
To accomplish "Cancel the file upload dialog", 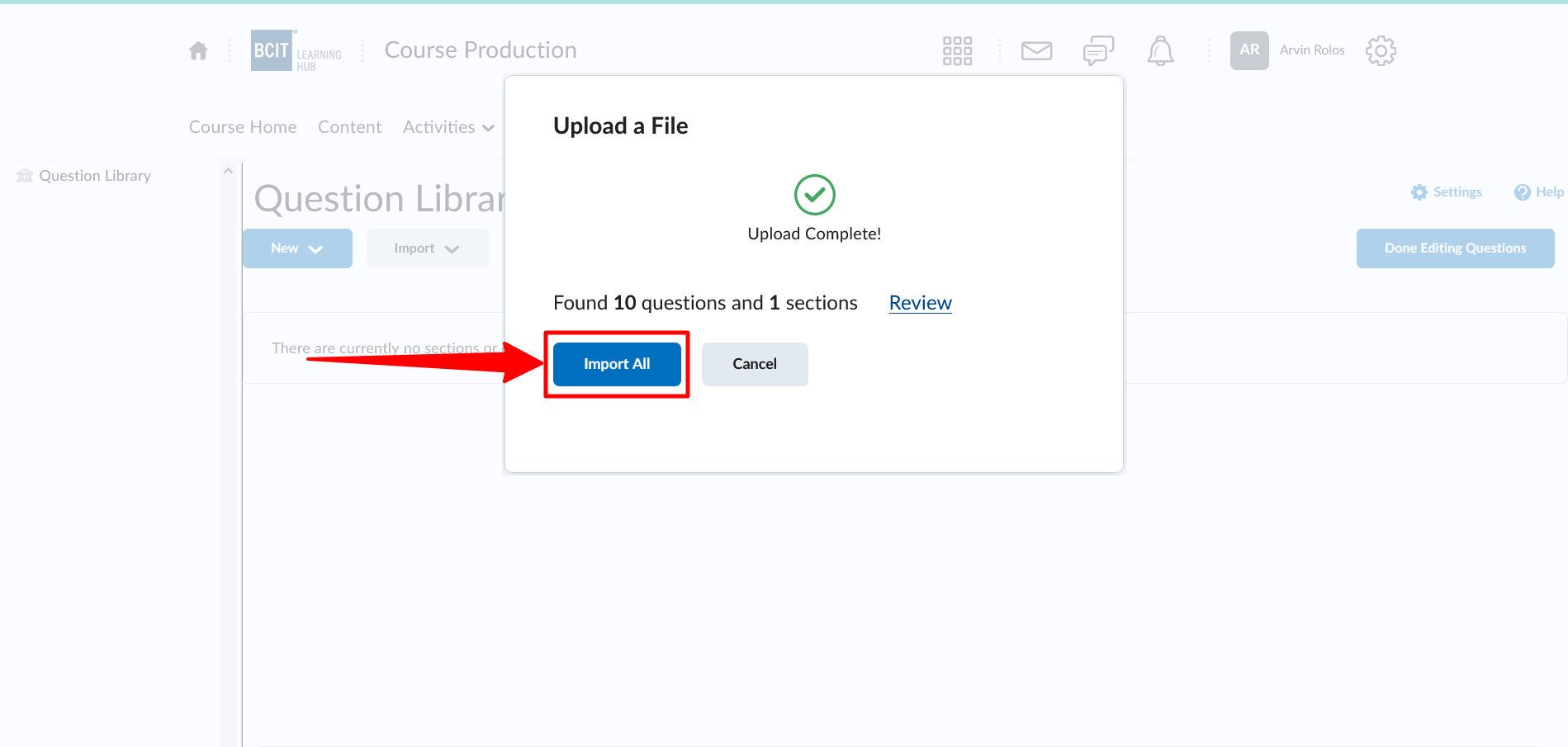I will (x=754, y=364).
